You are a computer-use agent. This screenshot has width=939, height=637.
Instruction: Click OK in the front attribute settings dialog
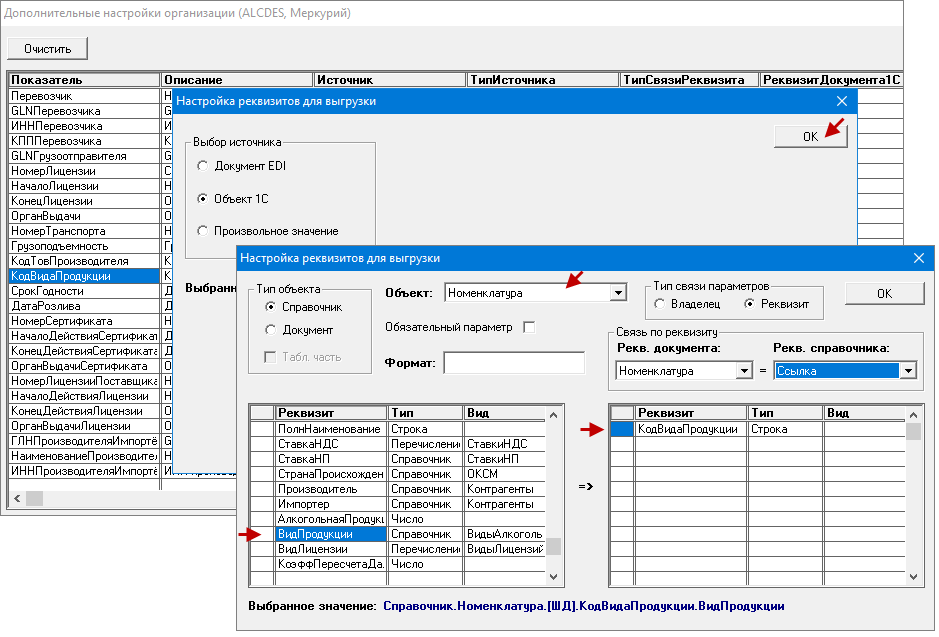click(x=885, y=293)
